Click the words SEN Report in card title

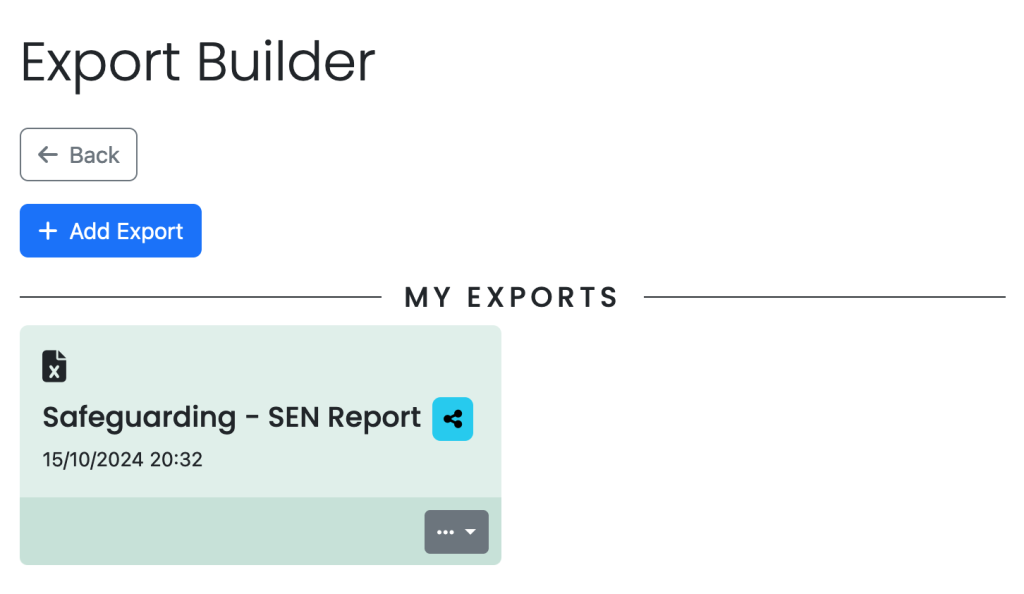pyautogui.click(x=344, y=418)
